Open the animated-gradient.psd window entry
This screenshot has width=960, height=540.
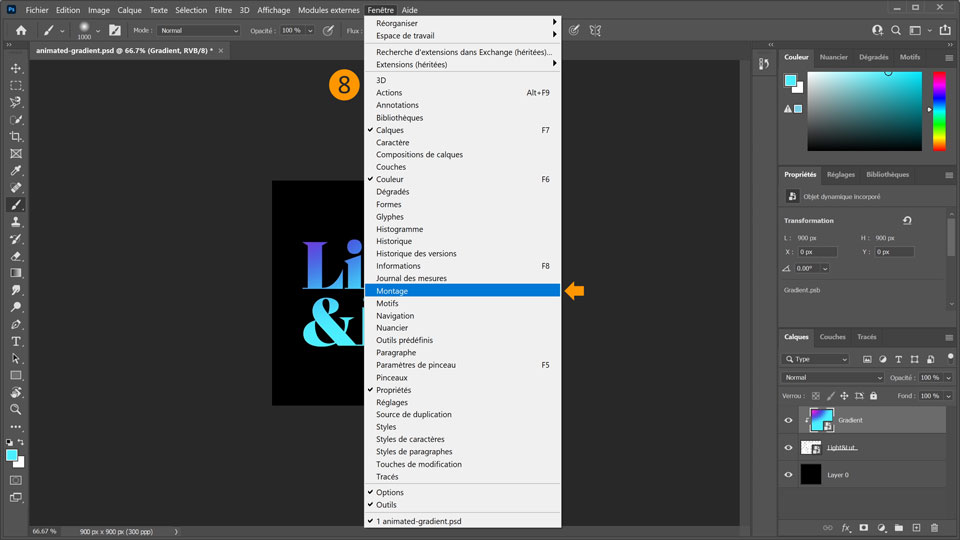click(462, 521)
